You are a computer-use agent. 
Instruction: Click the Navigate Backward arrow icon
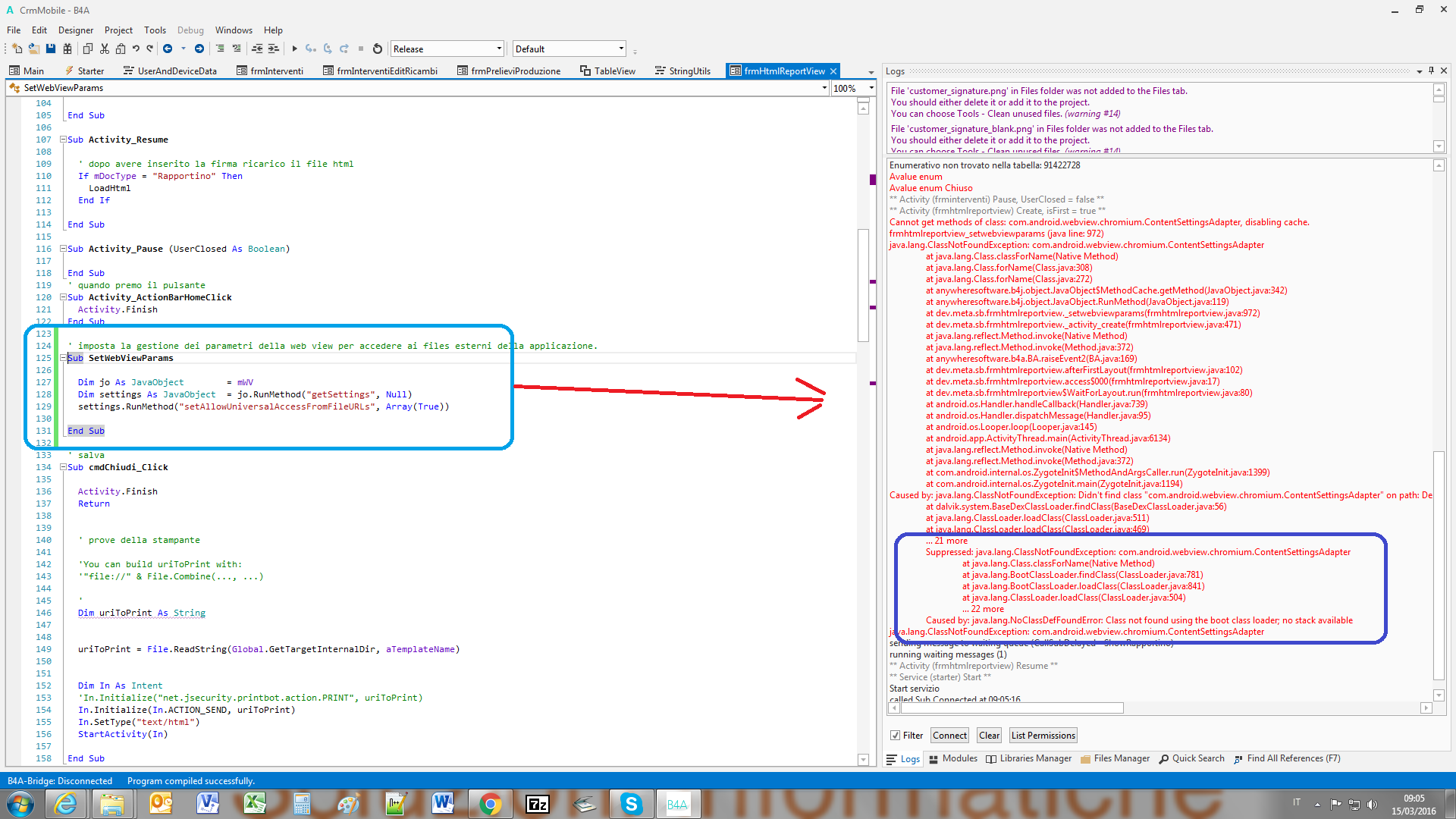pos(168,49)
